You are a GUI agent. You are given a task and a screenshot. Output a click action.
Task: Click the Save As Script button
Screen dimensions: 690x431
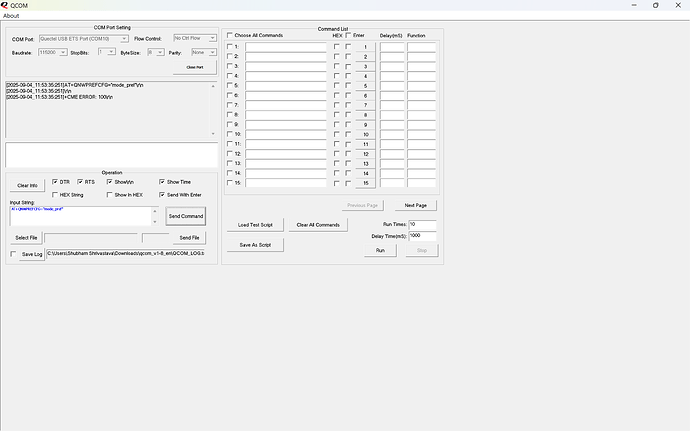pos(255,245)
